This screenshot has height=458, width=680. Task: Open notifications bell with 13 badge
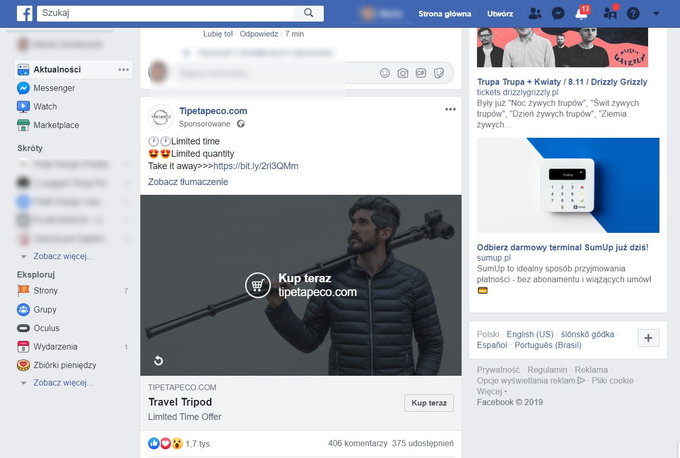click(x=582, y=13)
